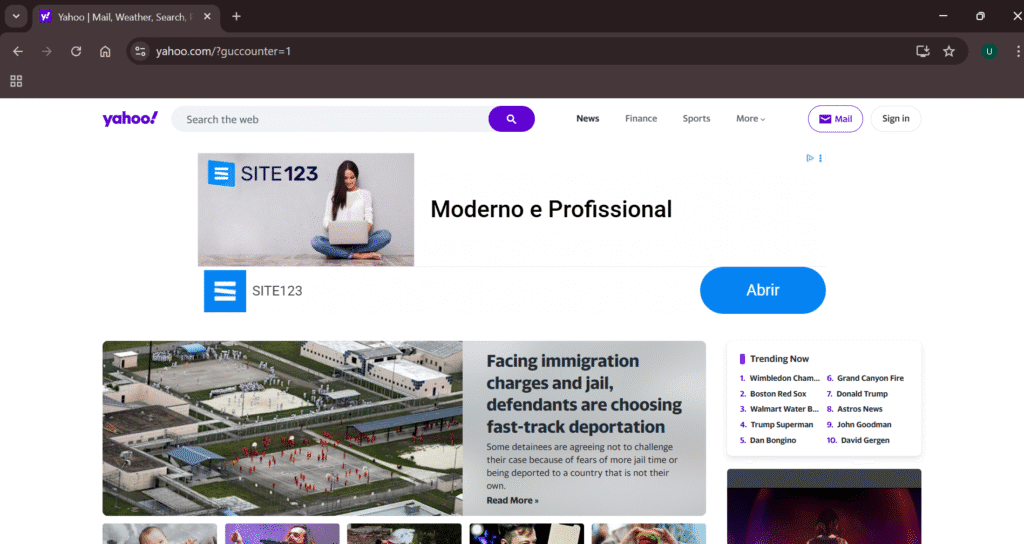Open Chrome three-dot menu
The image size is (1024, 544).
pyautogui.click(x=1017, y=51)
